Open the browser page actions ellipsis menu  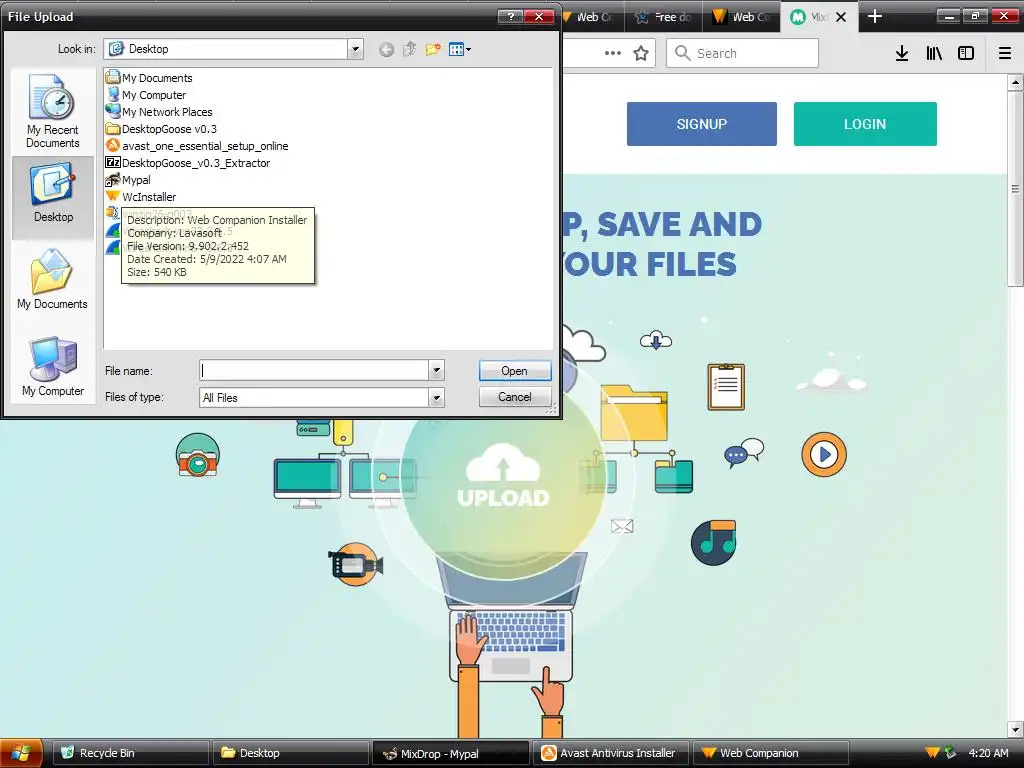(x=613, y=53)
